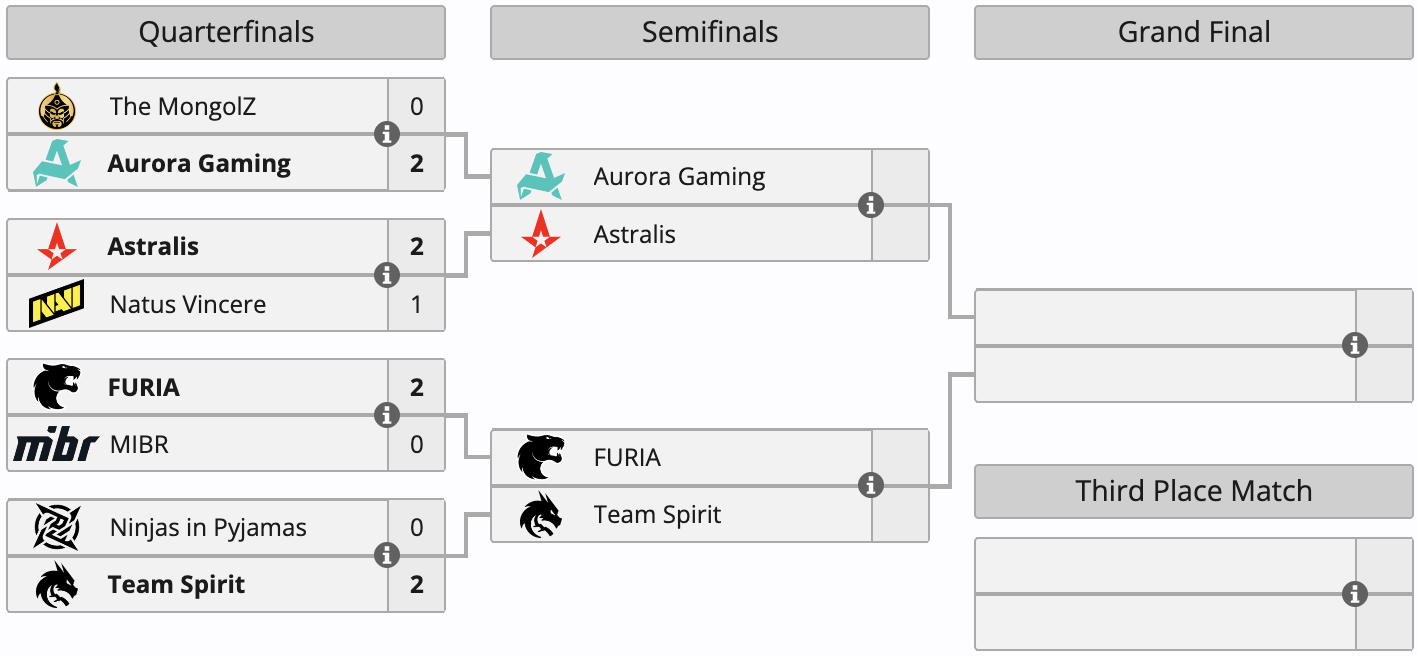The height and width of the screenshot is (656, 1418).
Task: Click empty top slot of Grand Final
Action: tap(1165, 317)
